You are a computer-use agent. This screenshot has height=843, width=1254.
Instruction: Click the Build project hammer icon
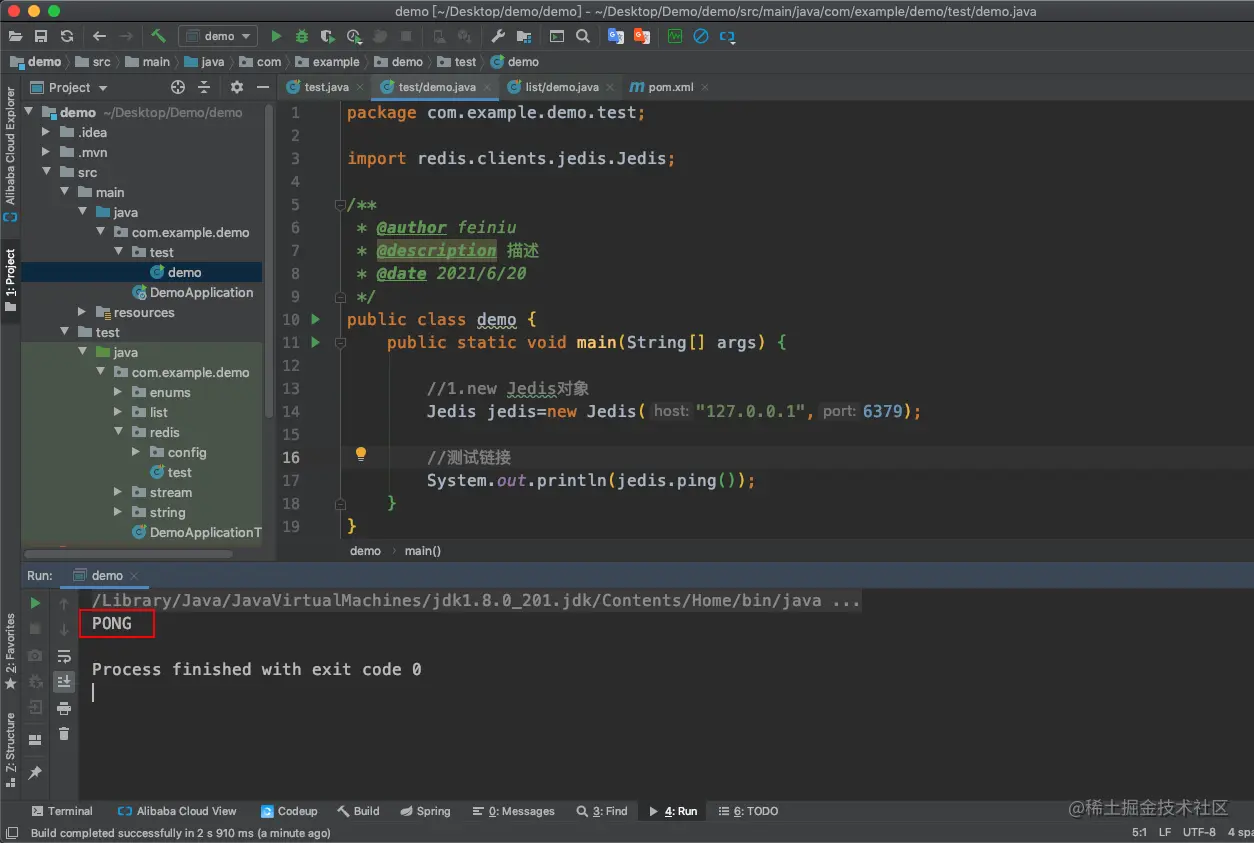(158, 36)
